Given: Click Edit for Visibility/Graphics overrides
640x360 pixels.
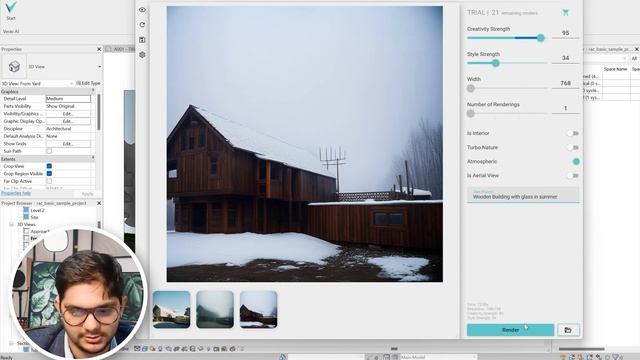Looking at the screenshot, I should coord(68,113).
